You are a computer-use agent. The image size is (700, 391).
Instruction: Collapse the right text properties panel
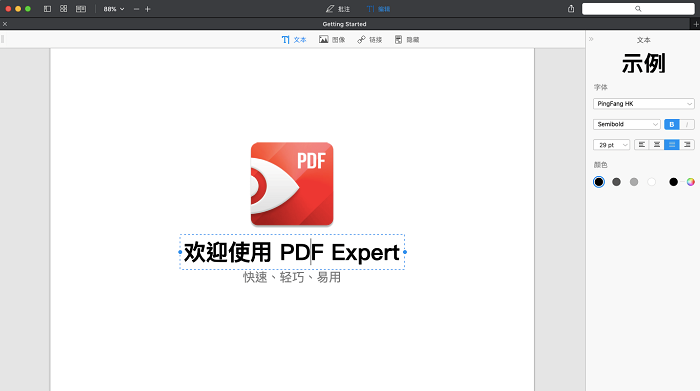[591, 39]
